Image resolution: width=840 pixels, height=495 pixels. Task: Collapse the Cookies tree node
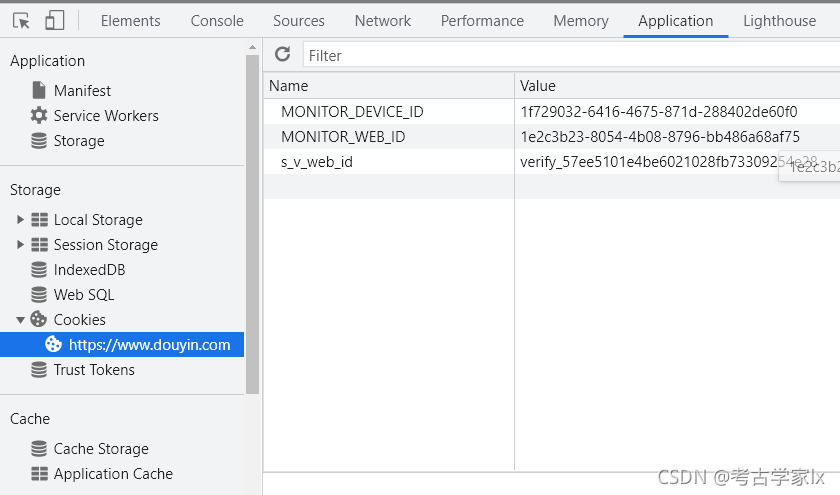click(x=20, y=320)
